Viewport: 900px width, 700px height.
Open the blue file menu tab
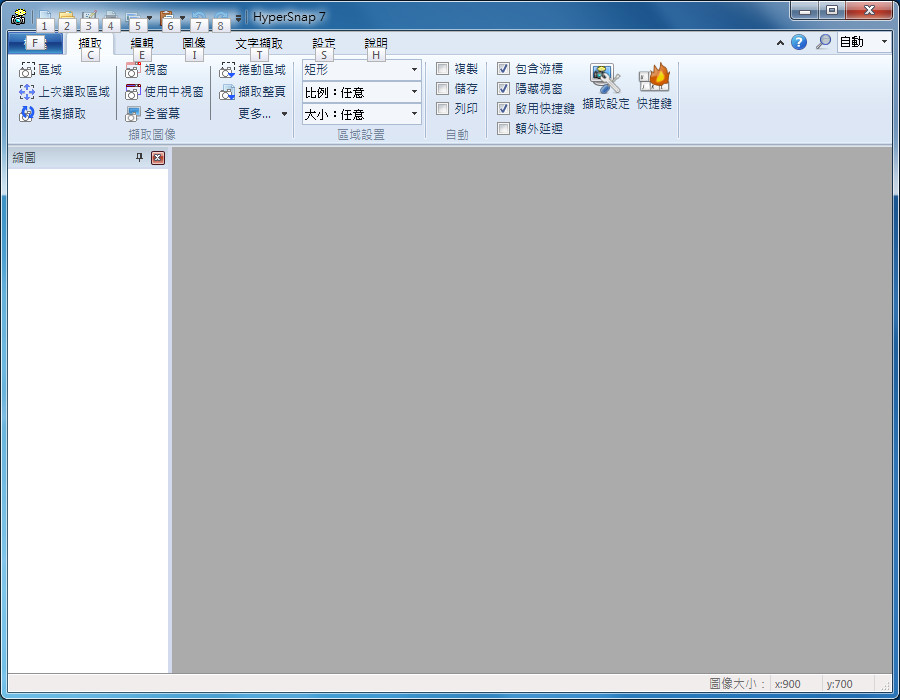click(x=36, y=42)
